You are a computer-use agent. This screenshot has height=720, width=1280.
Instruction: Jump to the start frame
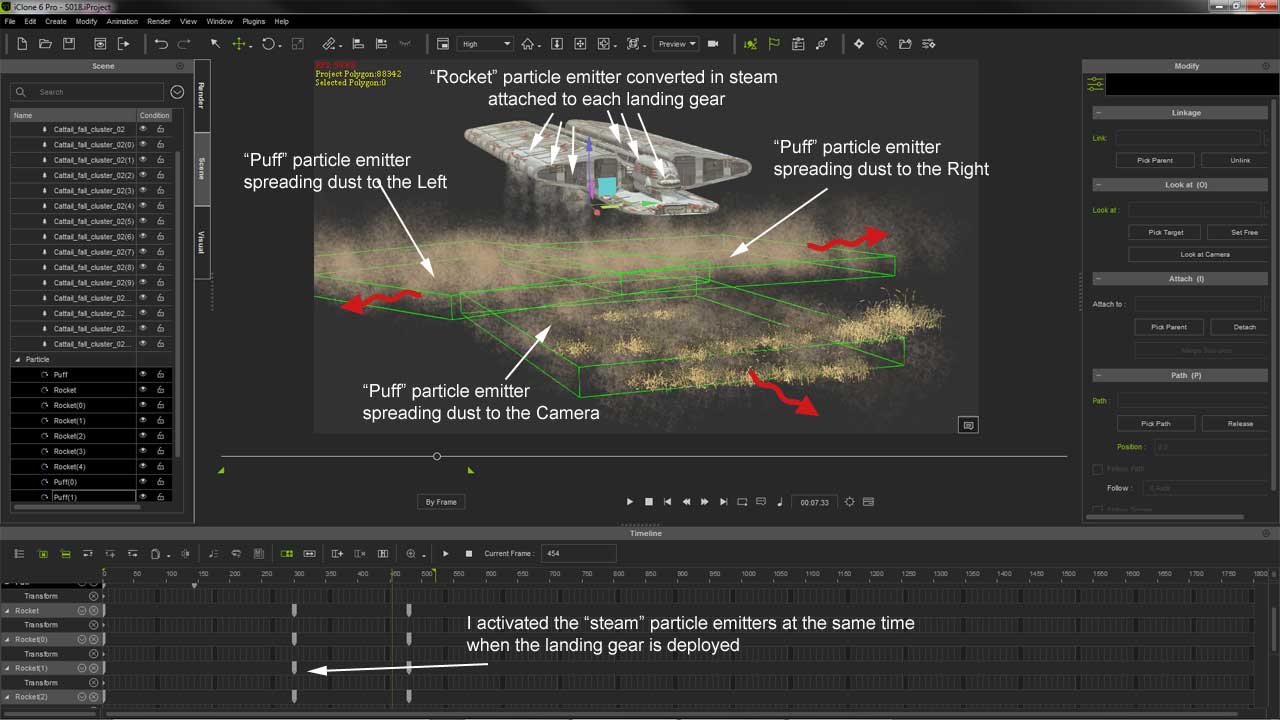coord(667,502)
